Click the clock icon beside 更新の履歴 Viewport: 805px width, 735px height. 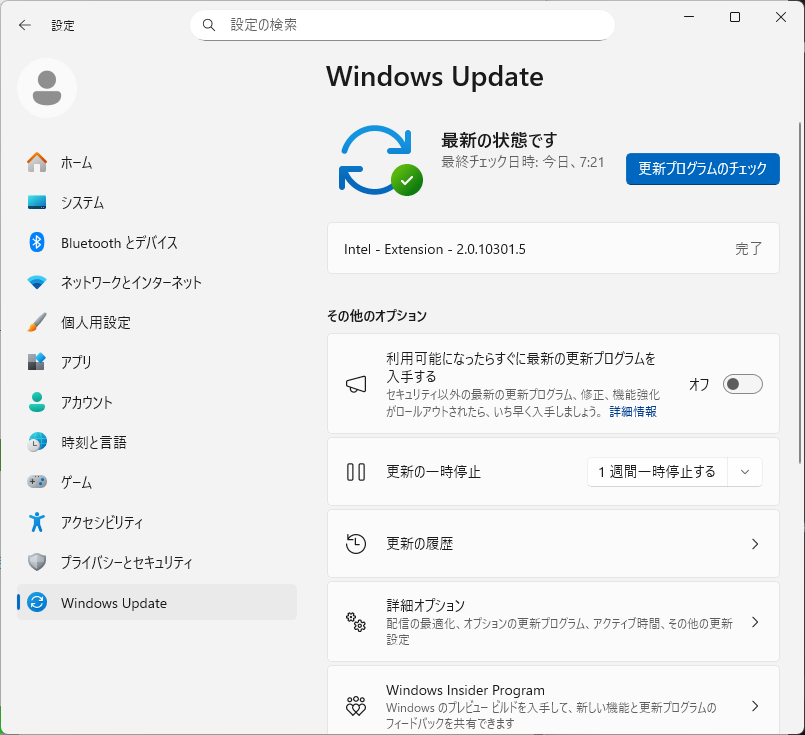click(355, 544)
